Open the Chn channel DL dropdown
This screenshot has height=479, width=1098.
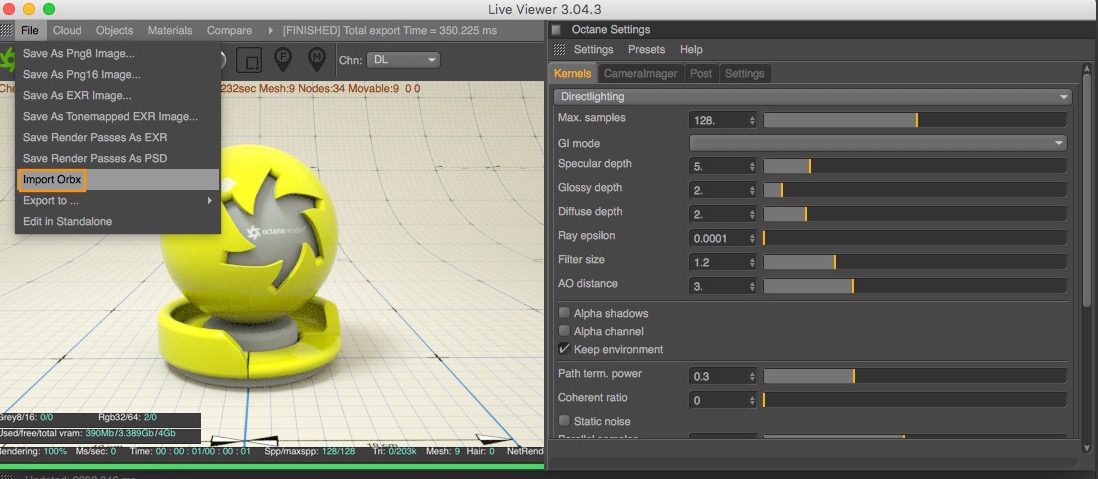pyautogui.click(x=403, y=60)
